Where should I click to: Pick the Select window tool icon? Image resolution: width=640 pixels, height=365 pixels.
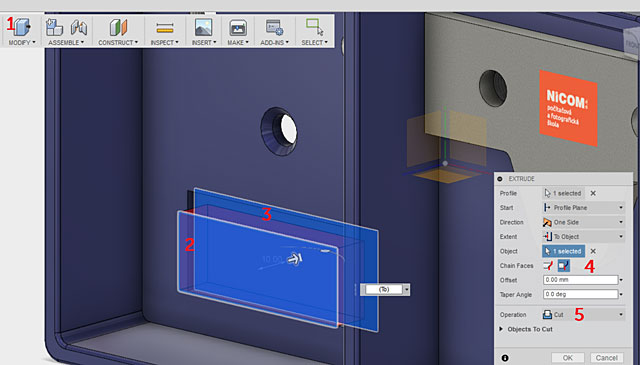(314, 27)
